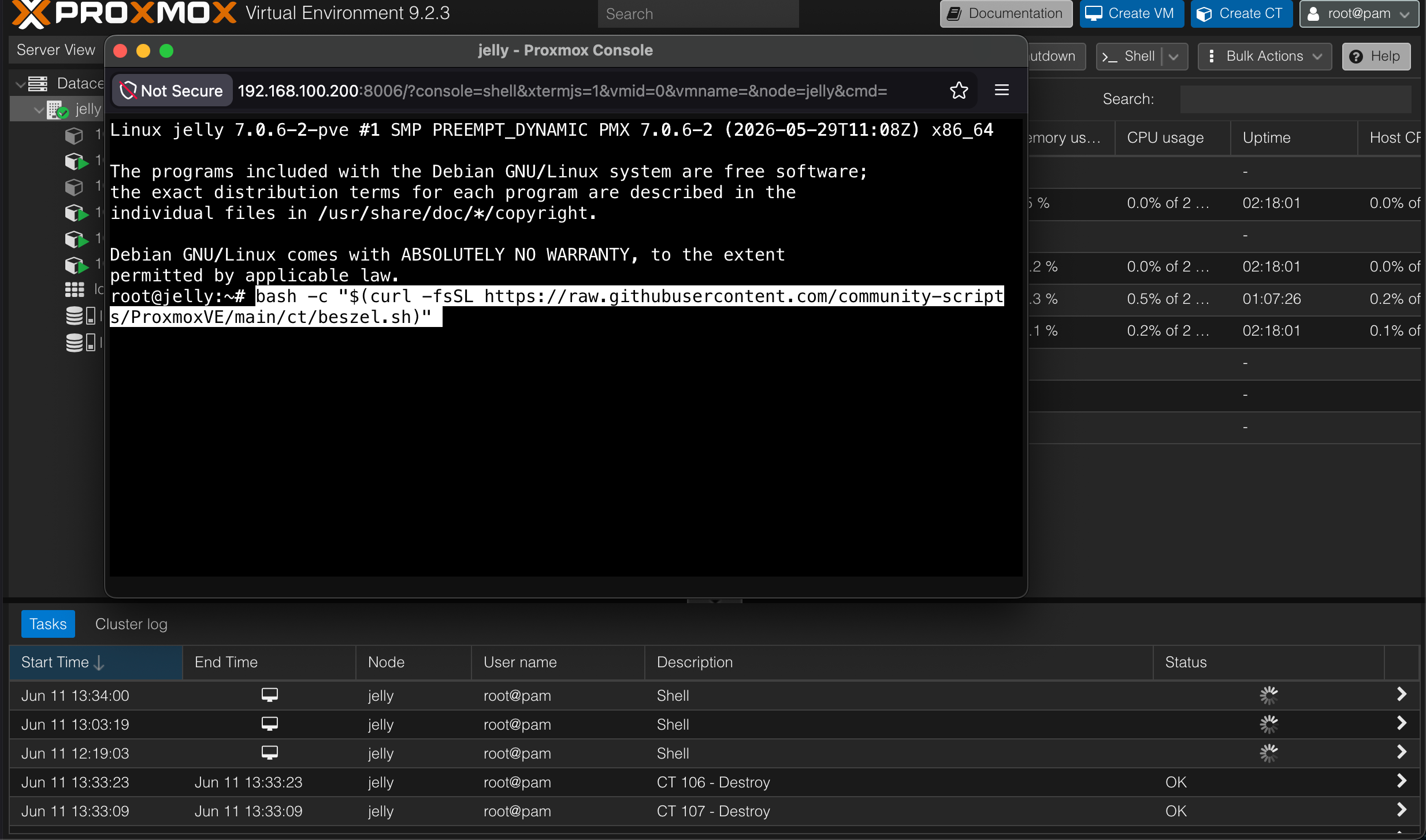Sort tasks by the Description column header
1426x840 pixels.
pyautogui.click(x=899, y=662)
